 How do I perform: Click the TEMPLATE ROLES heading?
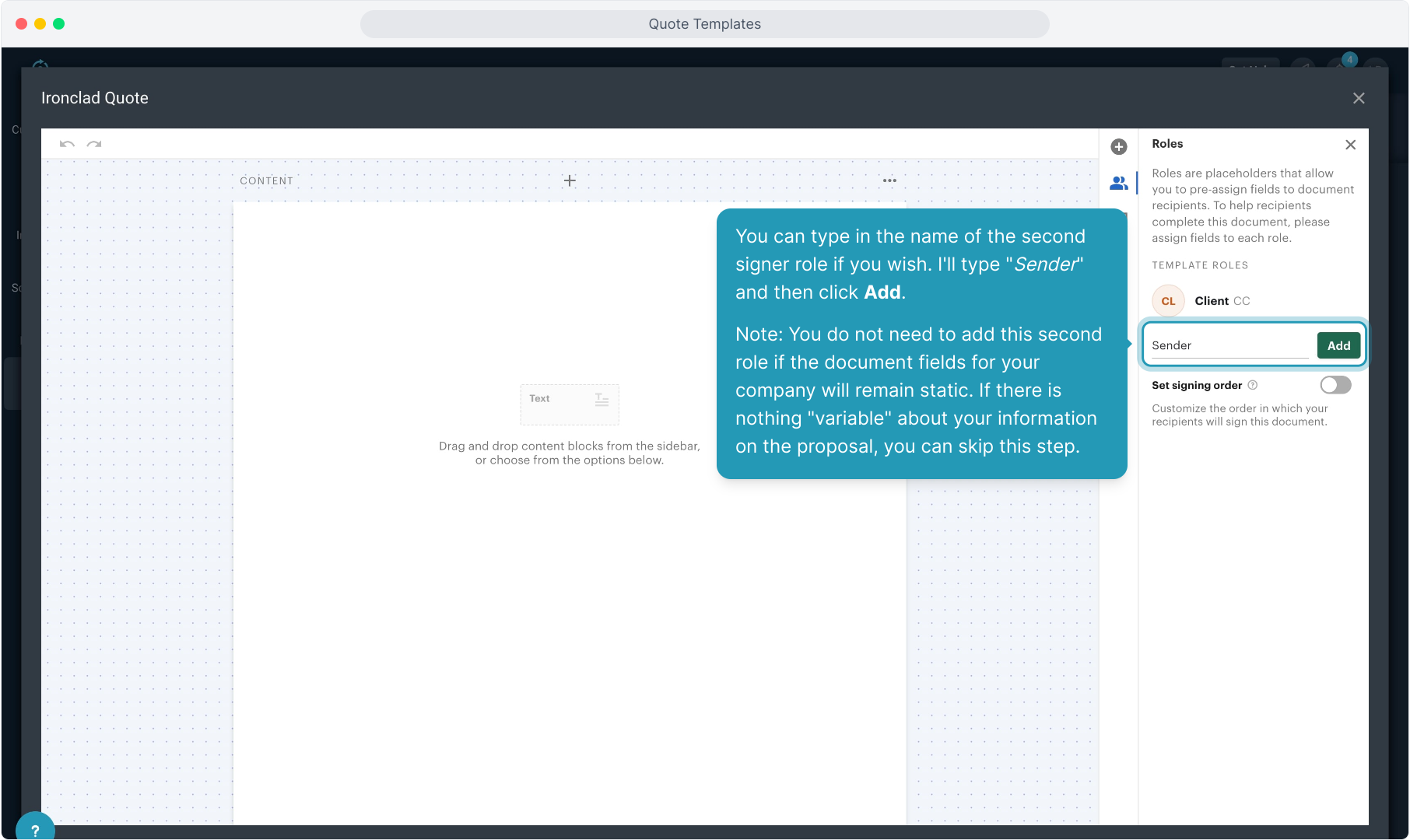pos(1200,265)
